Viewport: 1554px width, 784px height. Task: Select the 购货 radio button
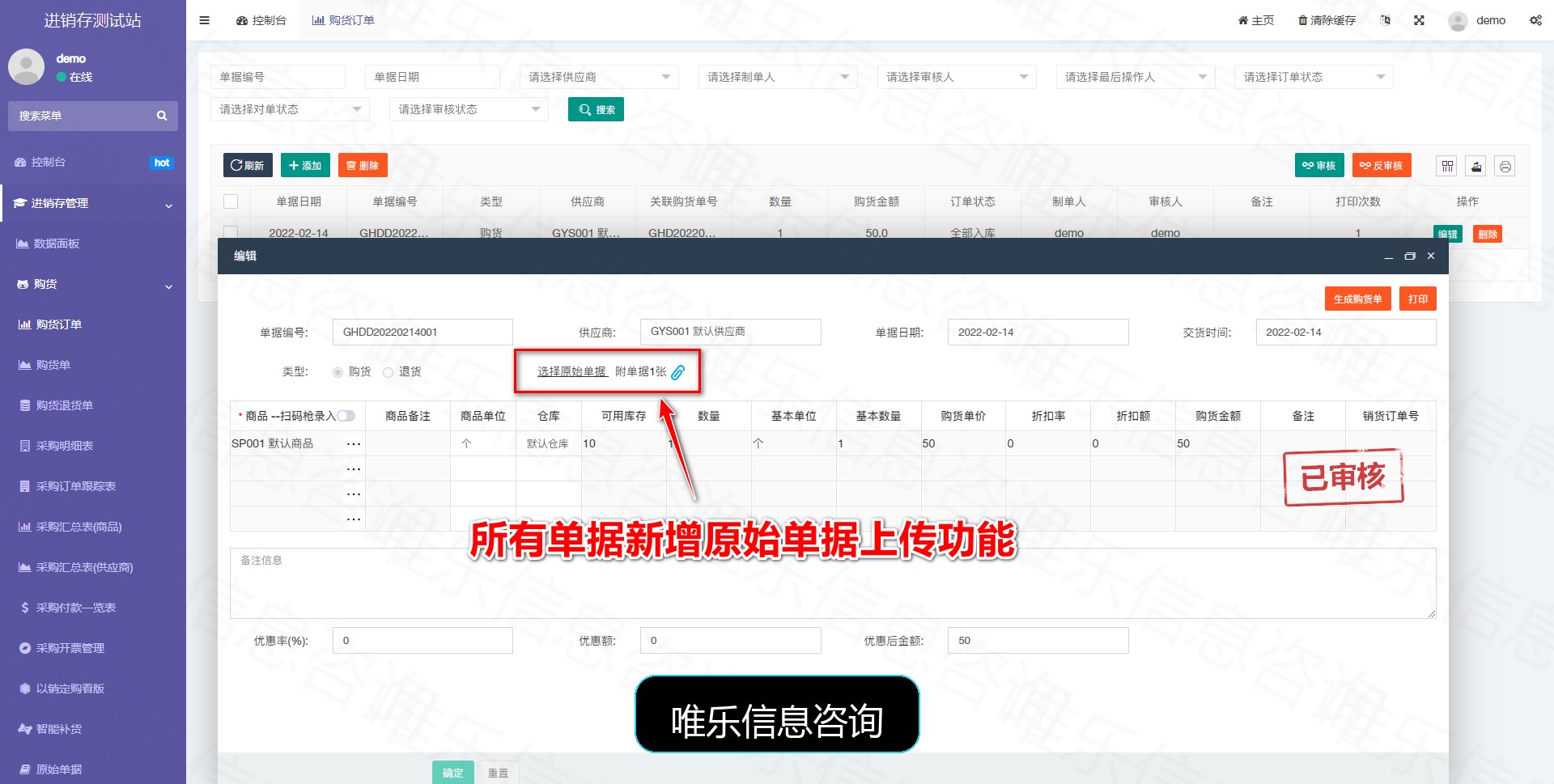(338, 372)
